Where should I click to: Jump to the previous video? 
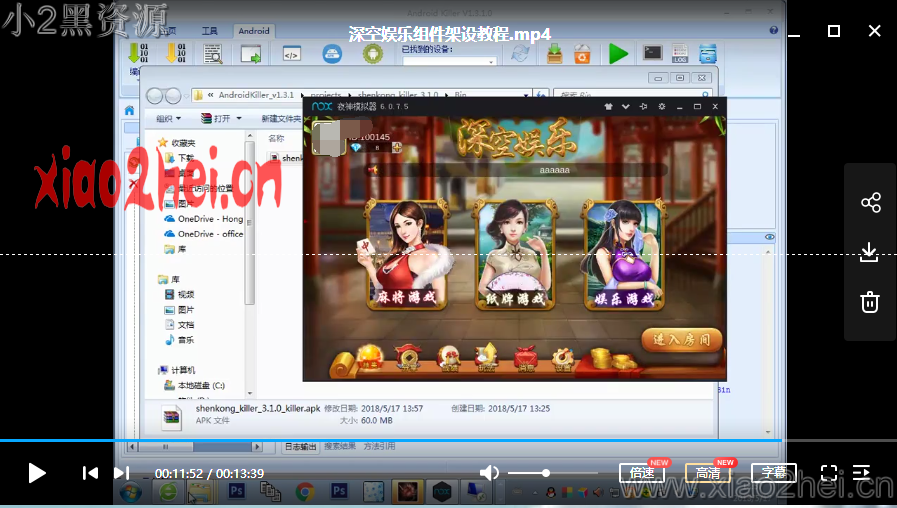[90, 473]
